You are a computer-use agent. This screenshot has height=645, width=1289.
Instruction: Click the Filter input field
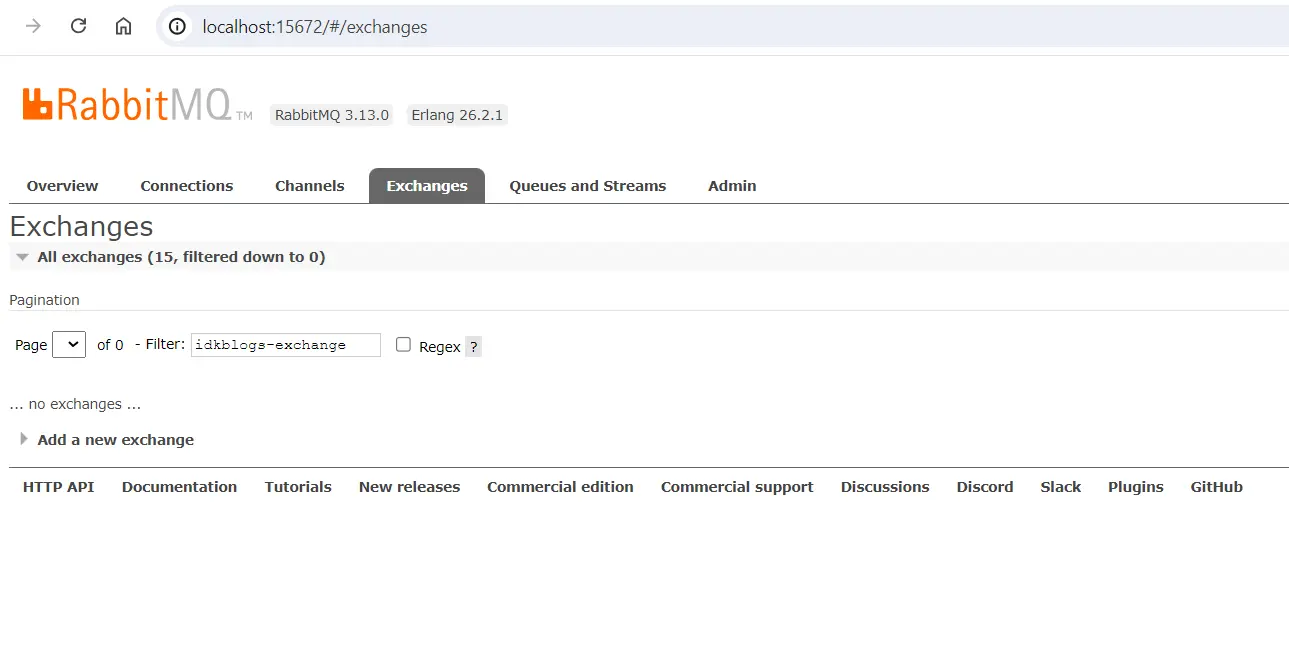(286, 345)
